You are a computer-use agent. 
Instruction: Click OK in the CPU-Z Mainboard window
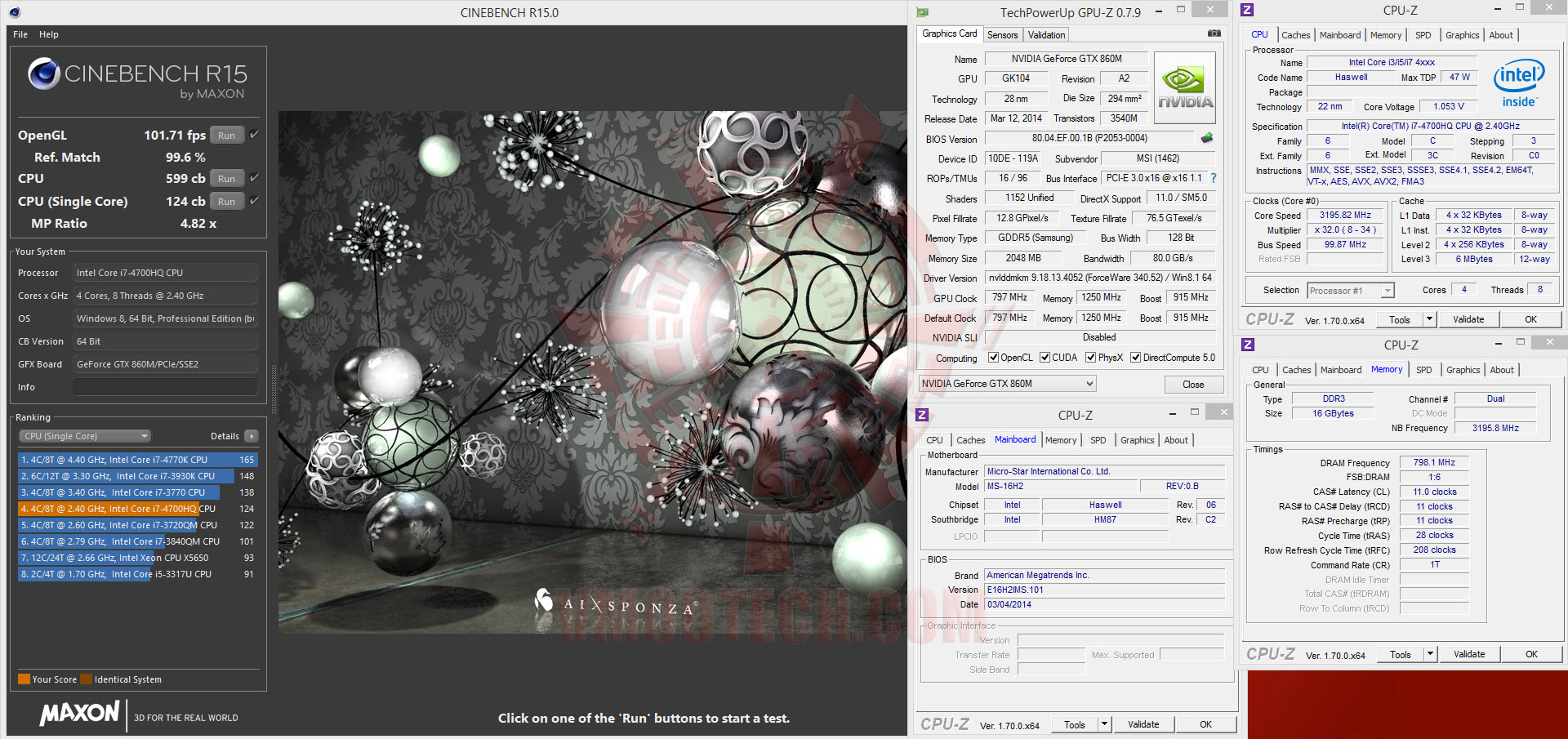click(1205, 724)
